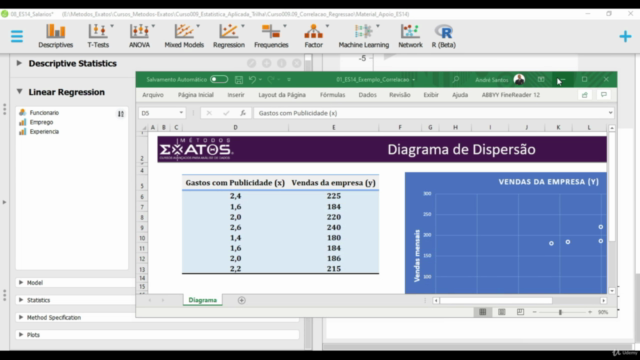Select column D header
Screen dimensions: 640x360
(235, 127)
